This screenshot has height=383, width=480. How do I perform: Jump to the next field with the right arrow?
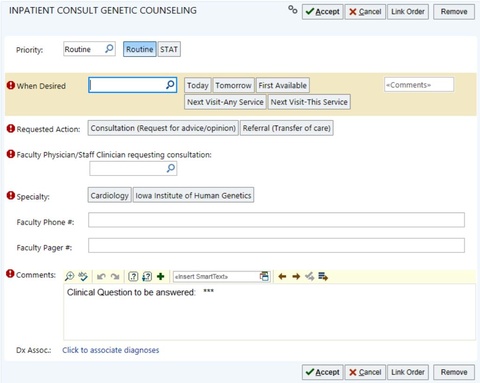pos(296,276)
